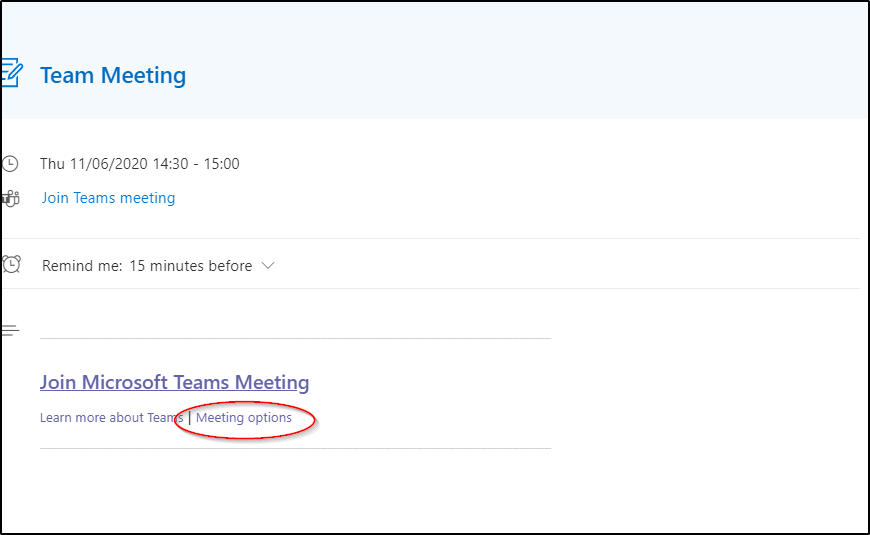Click the edit event icon beside Team Meeting
This screenshot has height=535, width=870.
[12, 73]
